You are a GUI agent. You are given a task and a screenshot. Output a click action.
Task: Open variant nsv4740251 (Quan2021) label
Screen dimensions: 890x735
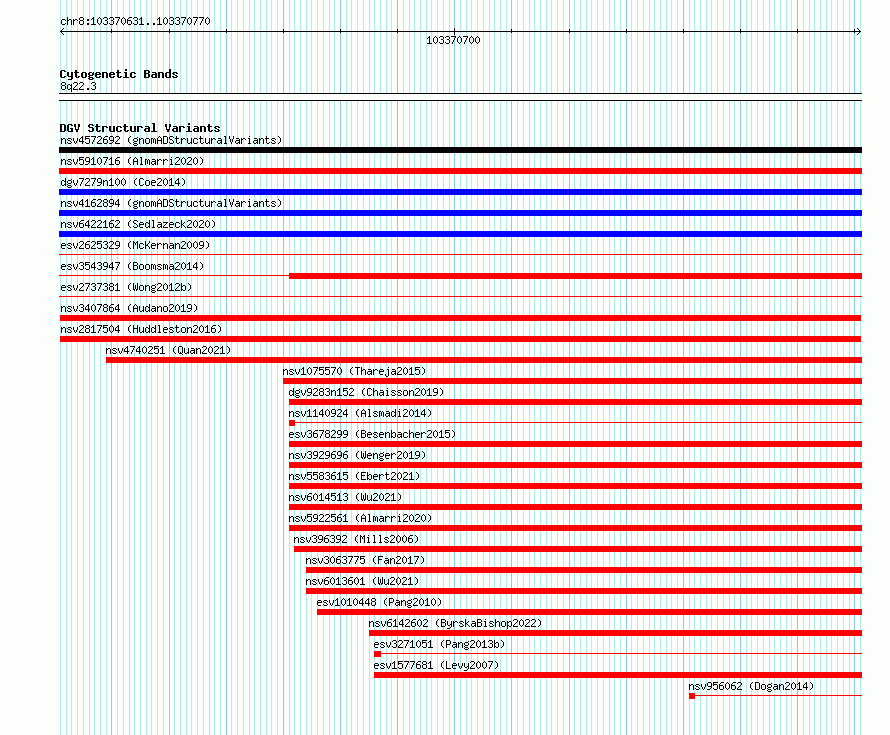tap(168, 350)
